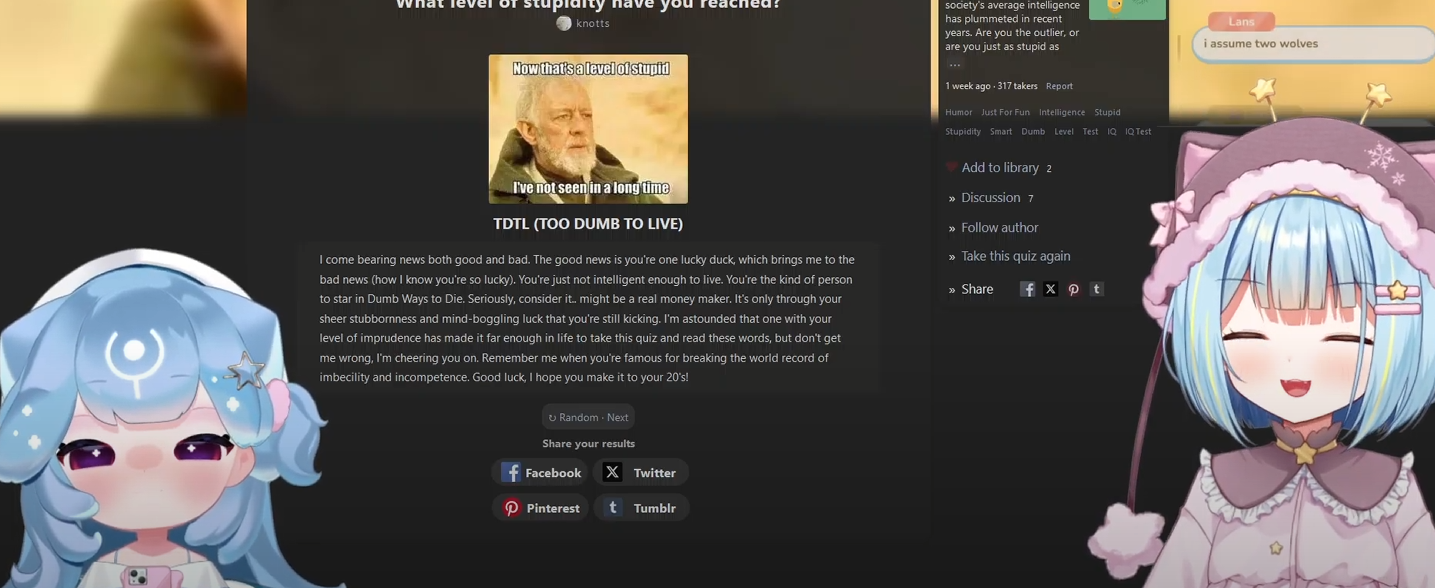Click the Lans username chat label
Screen dimensions: 1435x588
[1241, 21]
